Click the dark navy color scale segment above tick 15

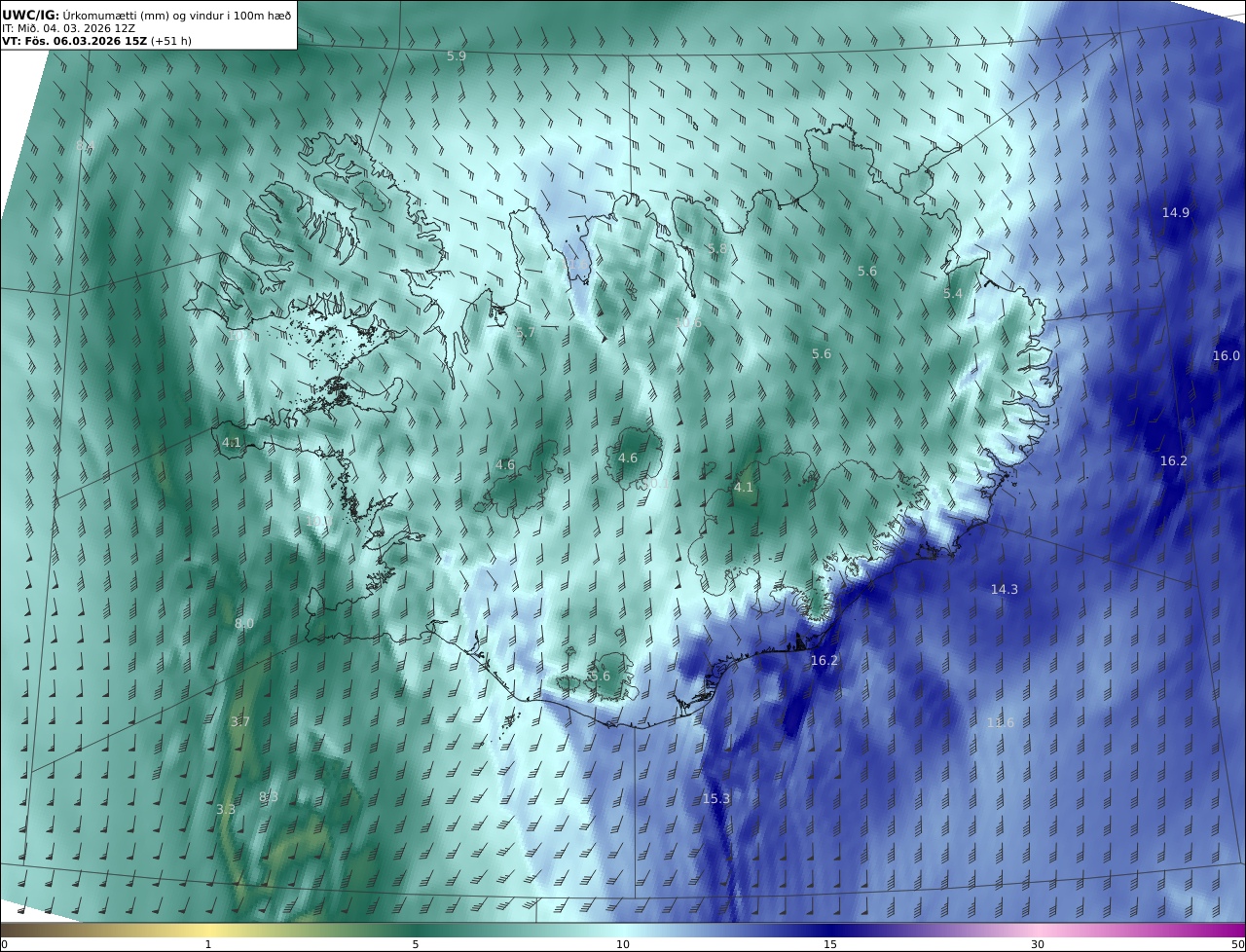830,930
